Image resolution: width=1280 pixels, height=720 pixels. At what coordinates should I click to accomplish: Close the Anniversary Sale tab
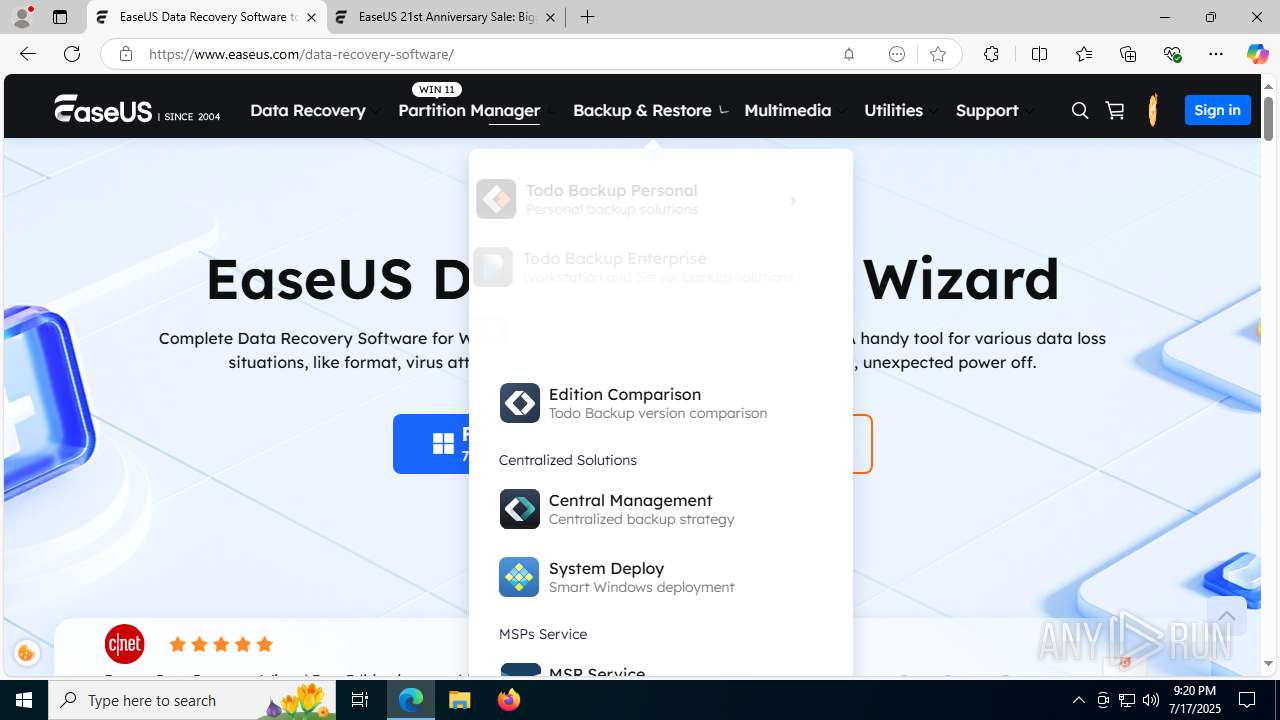[550, 17]
